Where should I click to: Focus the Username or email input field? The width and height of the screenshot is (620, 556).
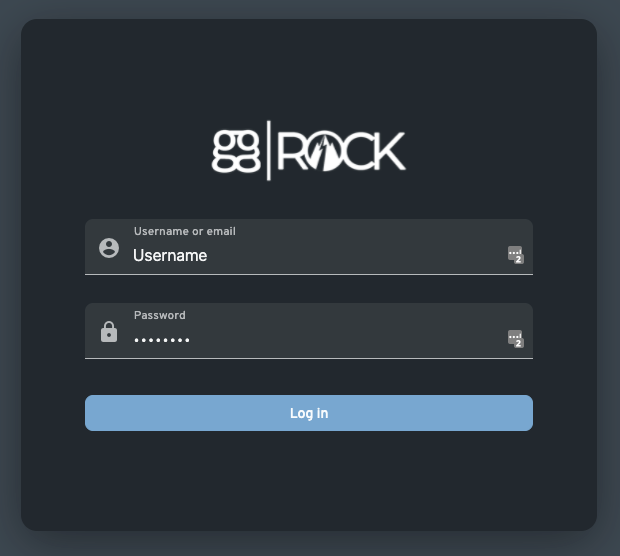[309, 247]
